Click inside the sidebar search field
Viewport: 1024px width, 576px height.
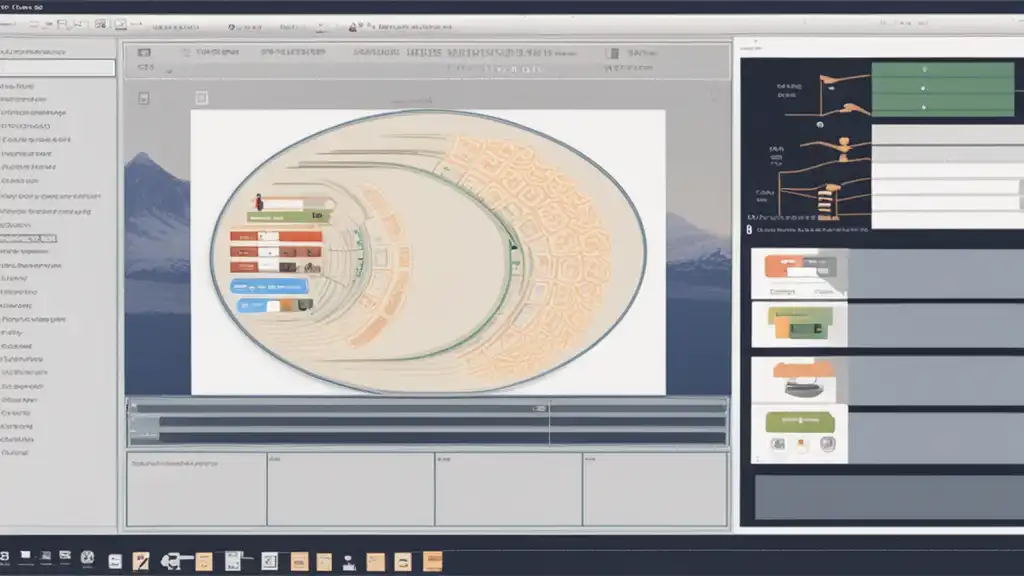click(x=57, y=68)
